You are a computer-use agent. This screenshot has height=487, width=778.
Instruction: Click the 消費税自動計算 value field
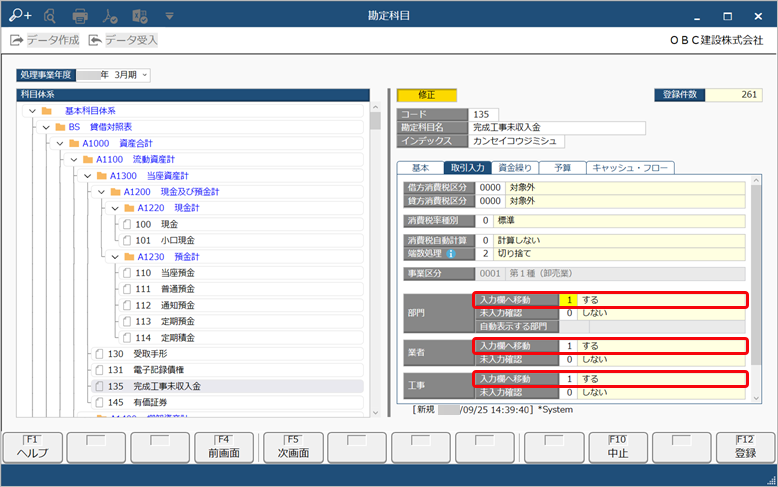pyautogui.click(x=610, y=240)
